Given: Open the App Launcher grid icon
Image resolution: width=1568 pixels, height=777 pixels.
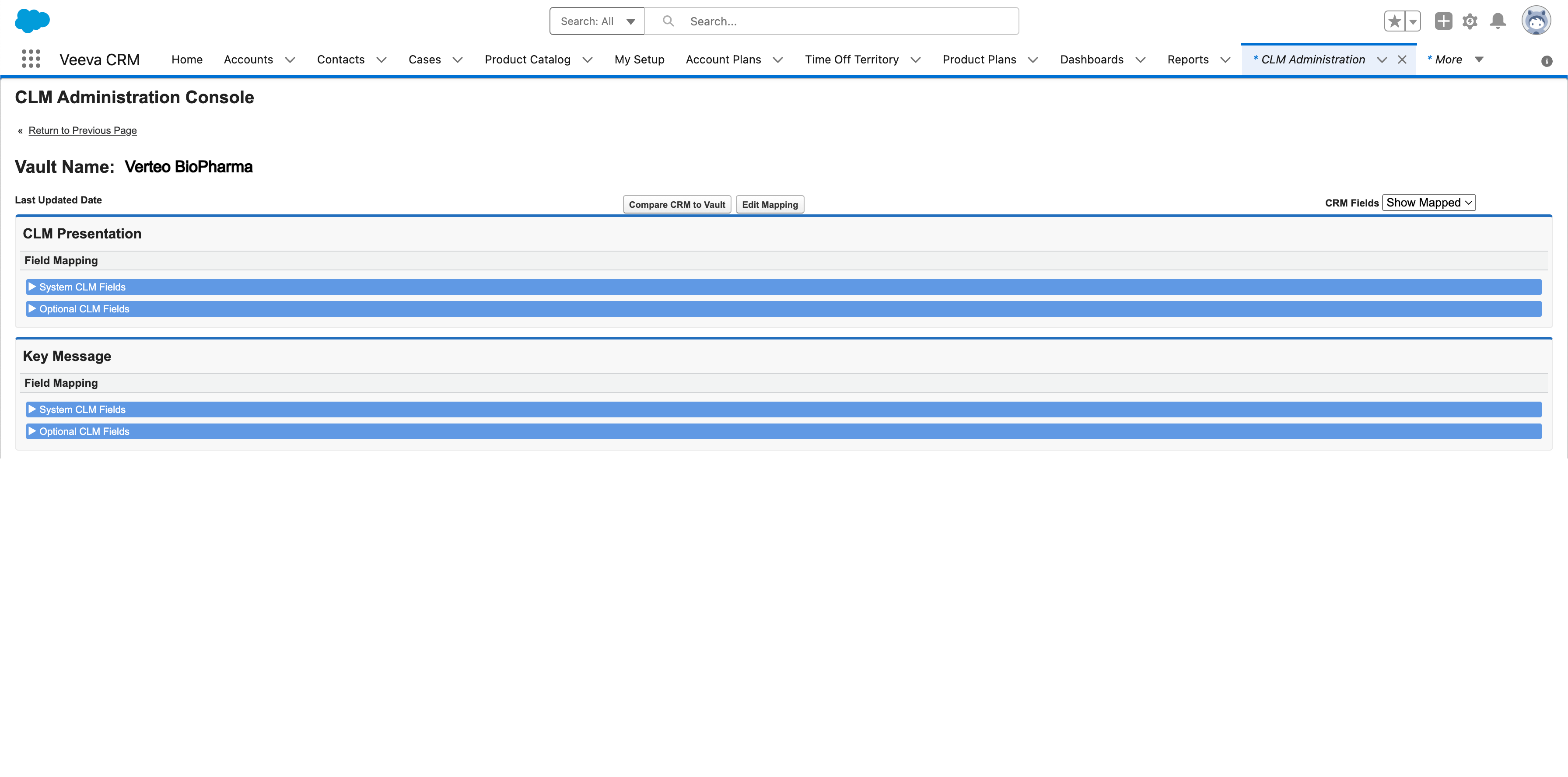Looking at the screenshot, I should [31, 59].
